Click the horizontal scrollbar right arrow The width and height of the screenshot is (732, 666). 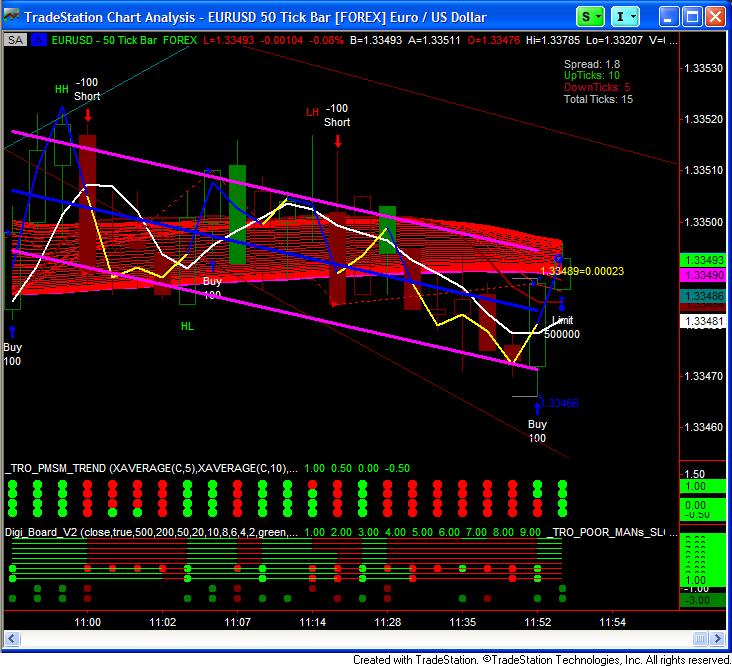click(718, 639)
